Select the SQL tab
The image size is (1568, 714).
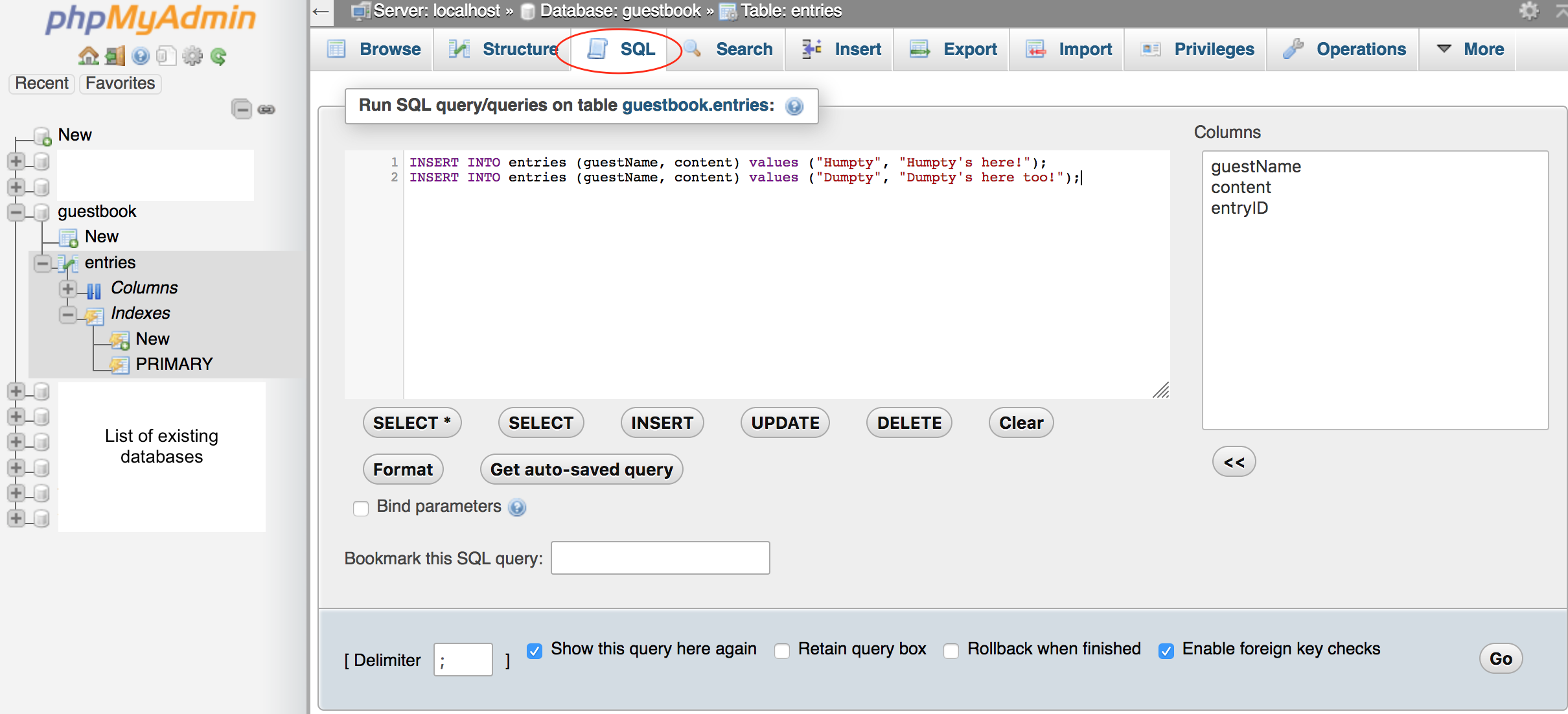(x=636, y=49)
